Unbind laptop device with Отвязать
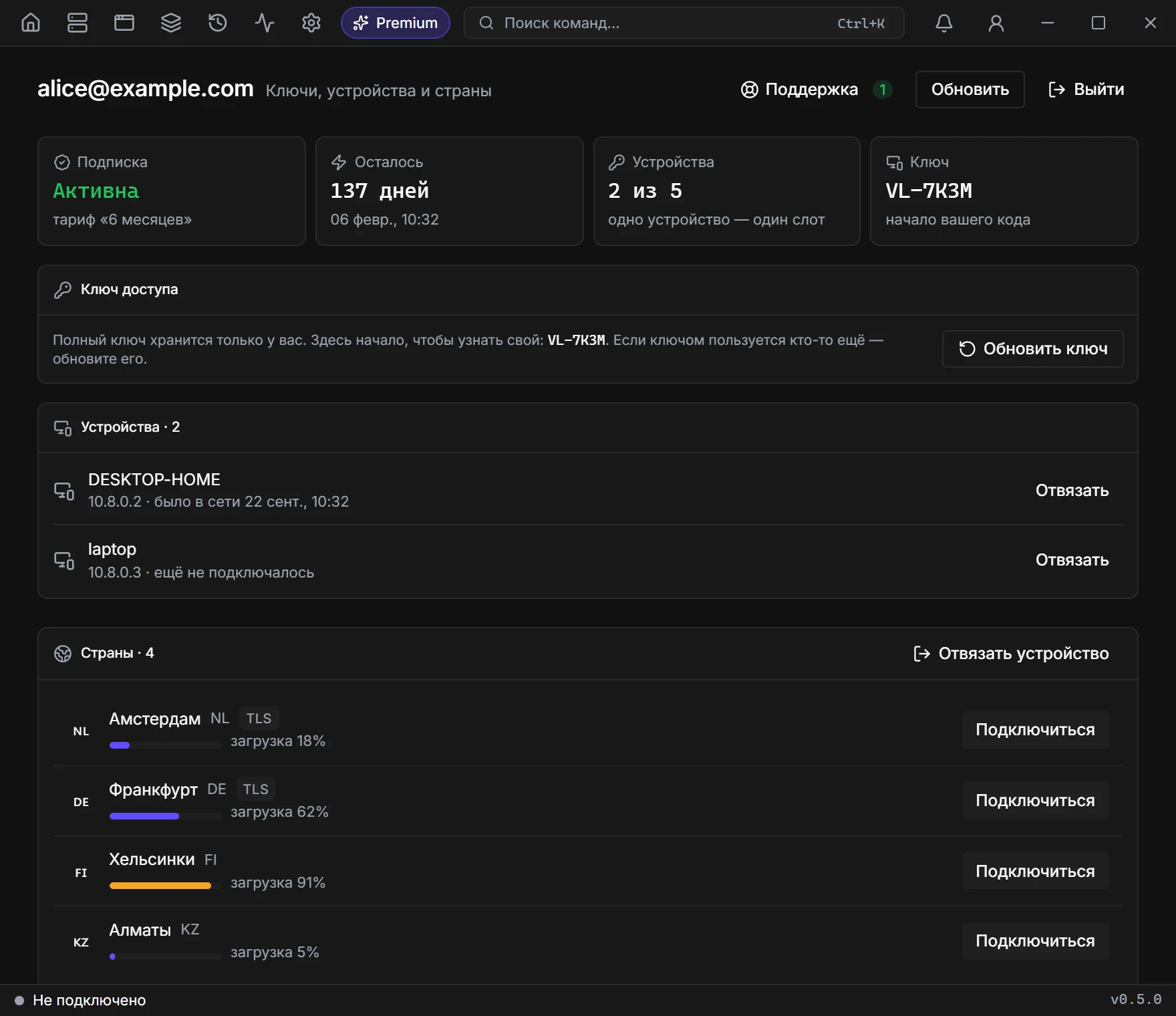Image resolution: width=1176 pixels, height=1016 pixels. point(1072,560)
